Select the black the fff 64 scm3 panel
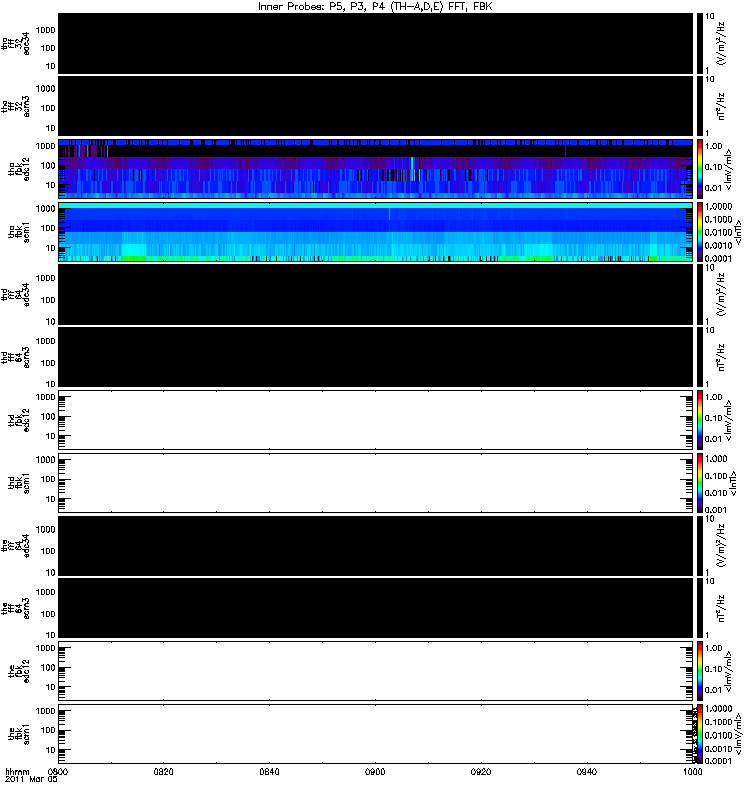750x800 pixels. (376, 608)
